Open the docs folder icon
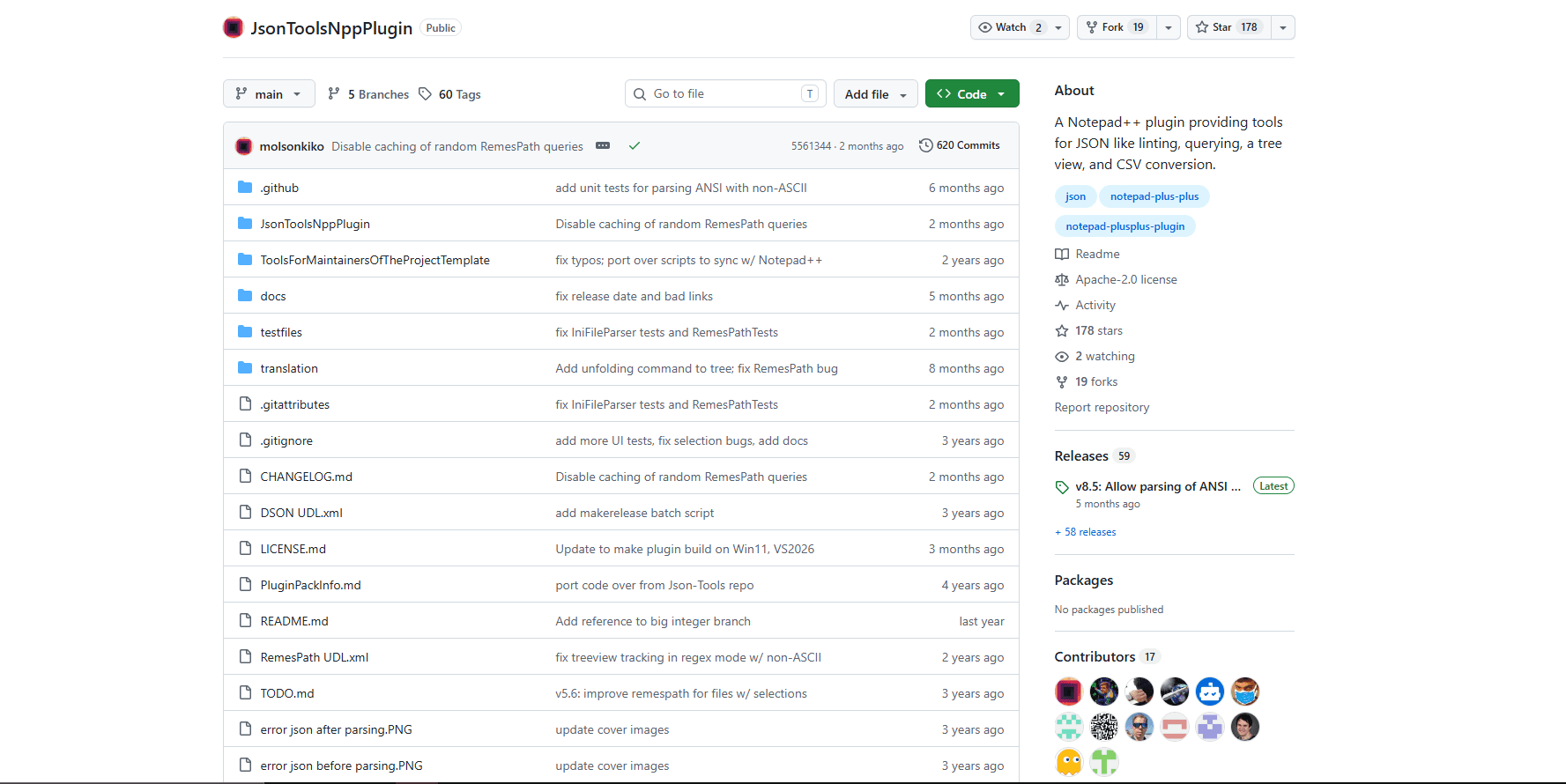Image resolution: width=1566 pixels, height=784 pixels. [x=245, y=296]
